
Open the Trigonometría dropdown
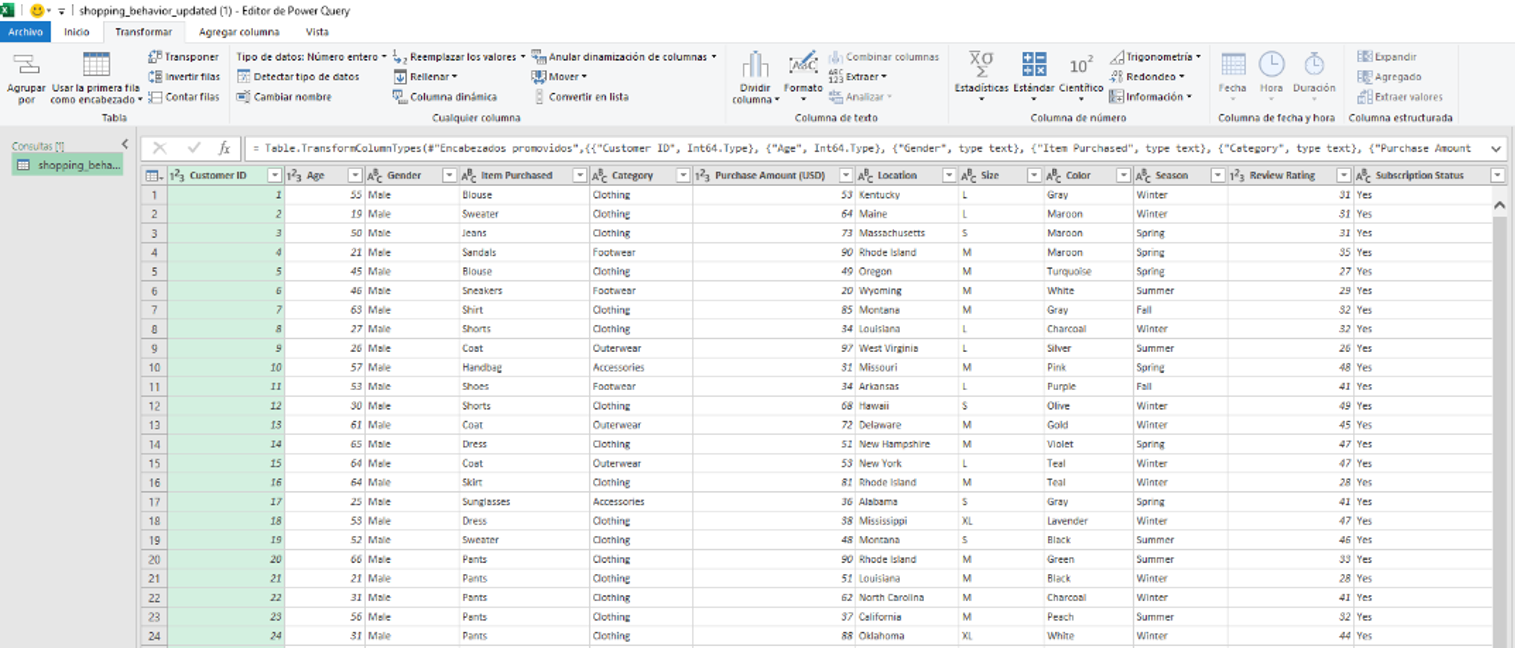click(x=1156, y=57)
